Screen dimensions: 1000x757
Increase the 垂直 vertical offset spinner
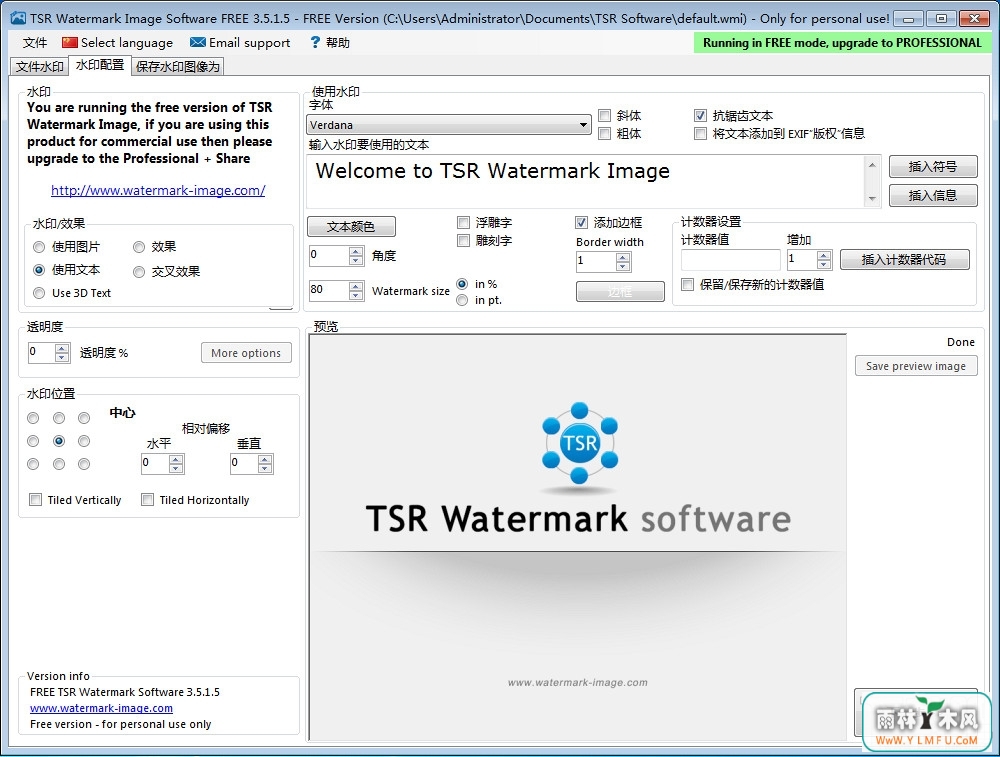pos(265,459)
